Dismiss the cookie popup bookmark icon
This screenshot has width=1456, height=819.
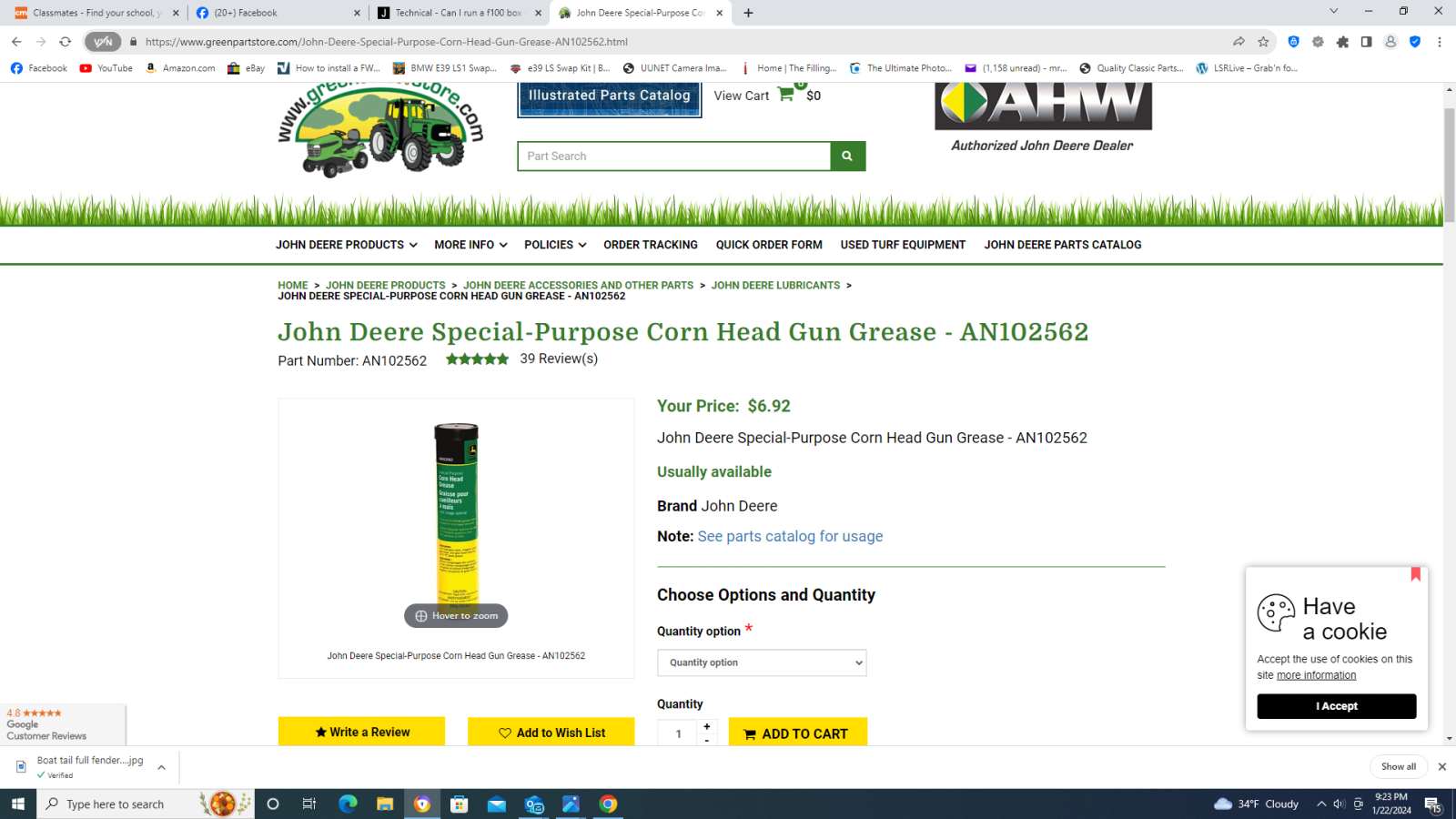click(1416, 574)
